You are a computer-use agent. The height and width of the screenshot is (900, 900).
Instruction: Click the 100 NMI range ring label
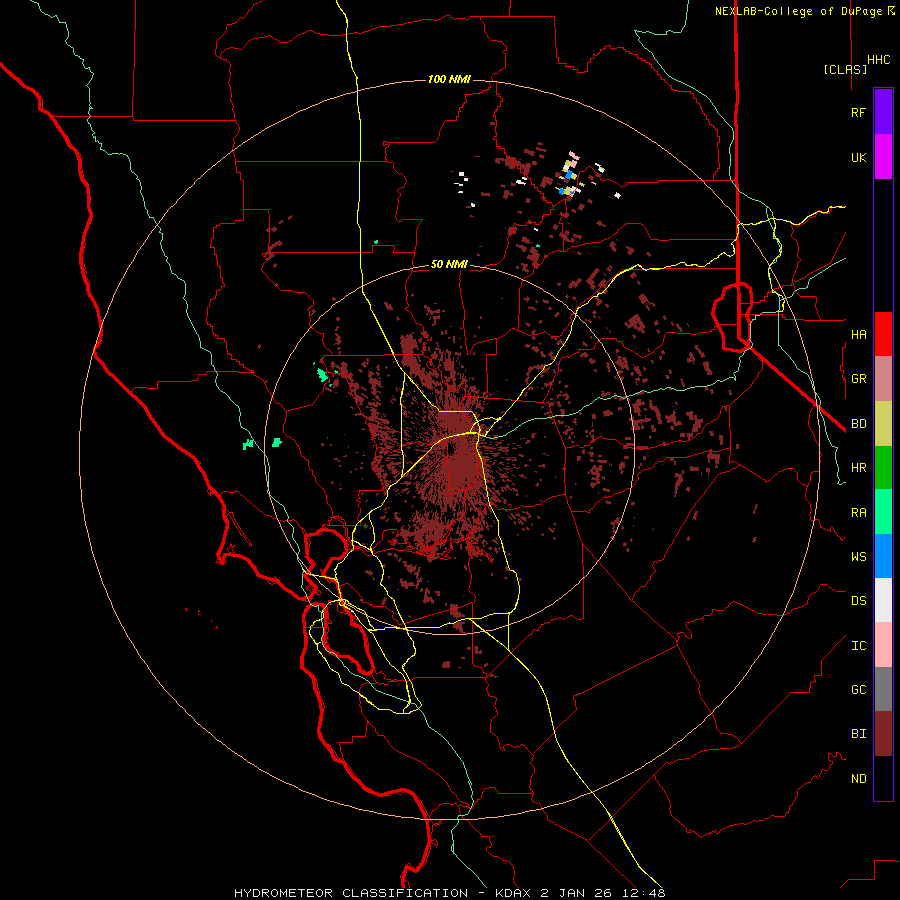[x=449, y=79]
